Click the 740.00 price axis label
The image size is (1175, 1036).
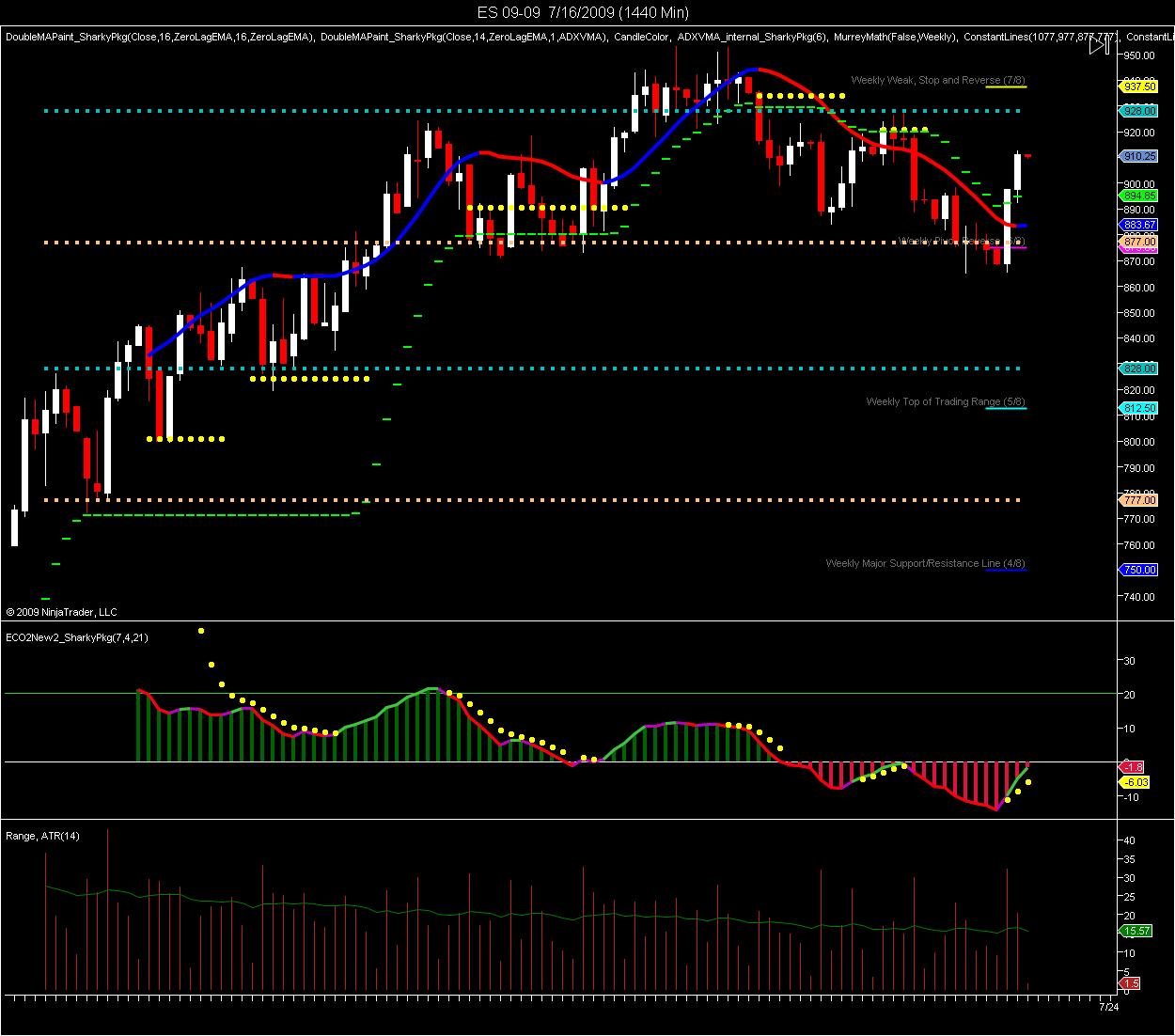pyautogui.click(x=1140, y=597)
